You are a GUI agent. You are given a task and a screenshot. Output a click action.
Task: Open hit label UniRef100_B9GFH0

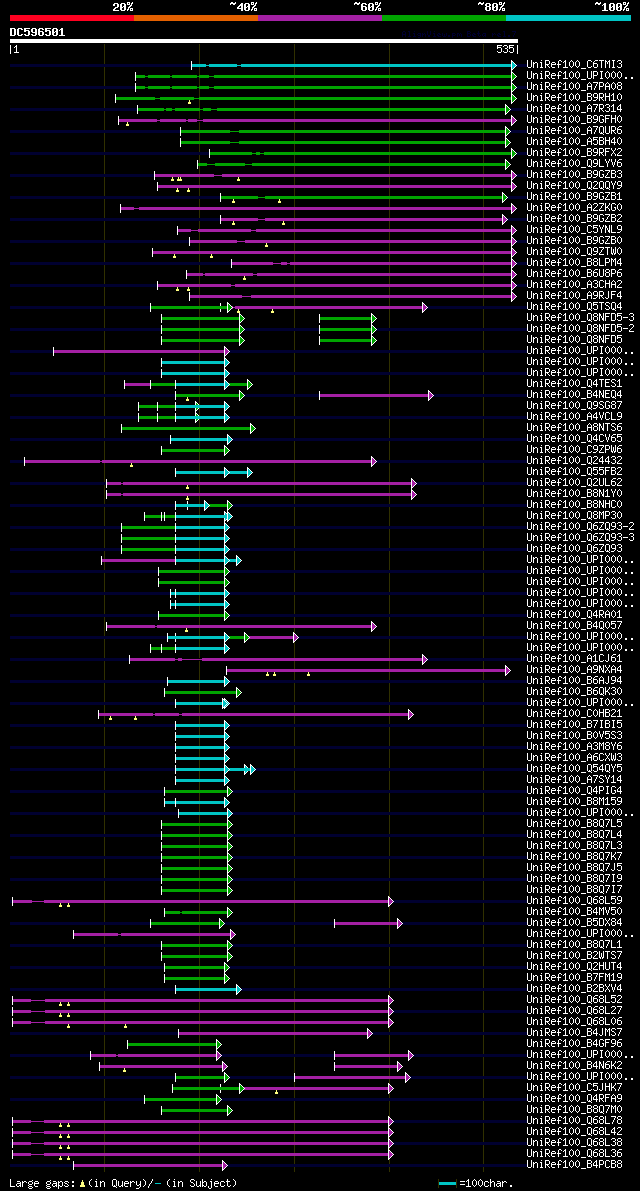pyautogui.click(x=574, y=120)
